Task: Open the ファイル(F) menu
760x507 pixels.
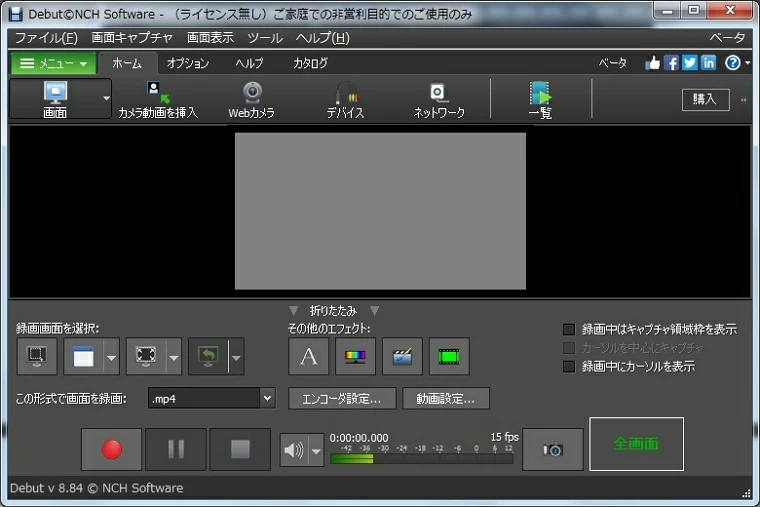Action: click(46, 38)
